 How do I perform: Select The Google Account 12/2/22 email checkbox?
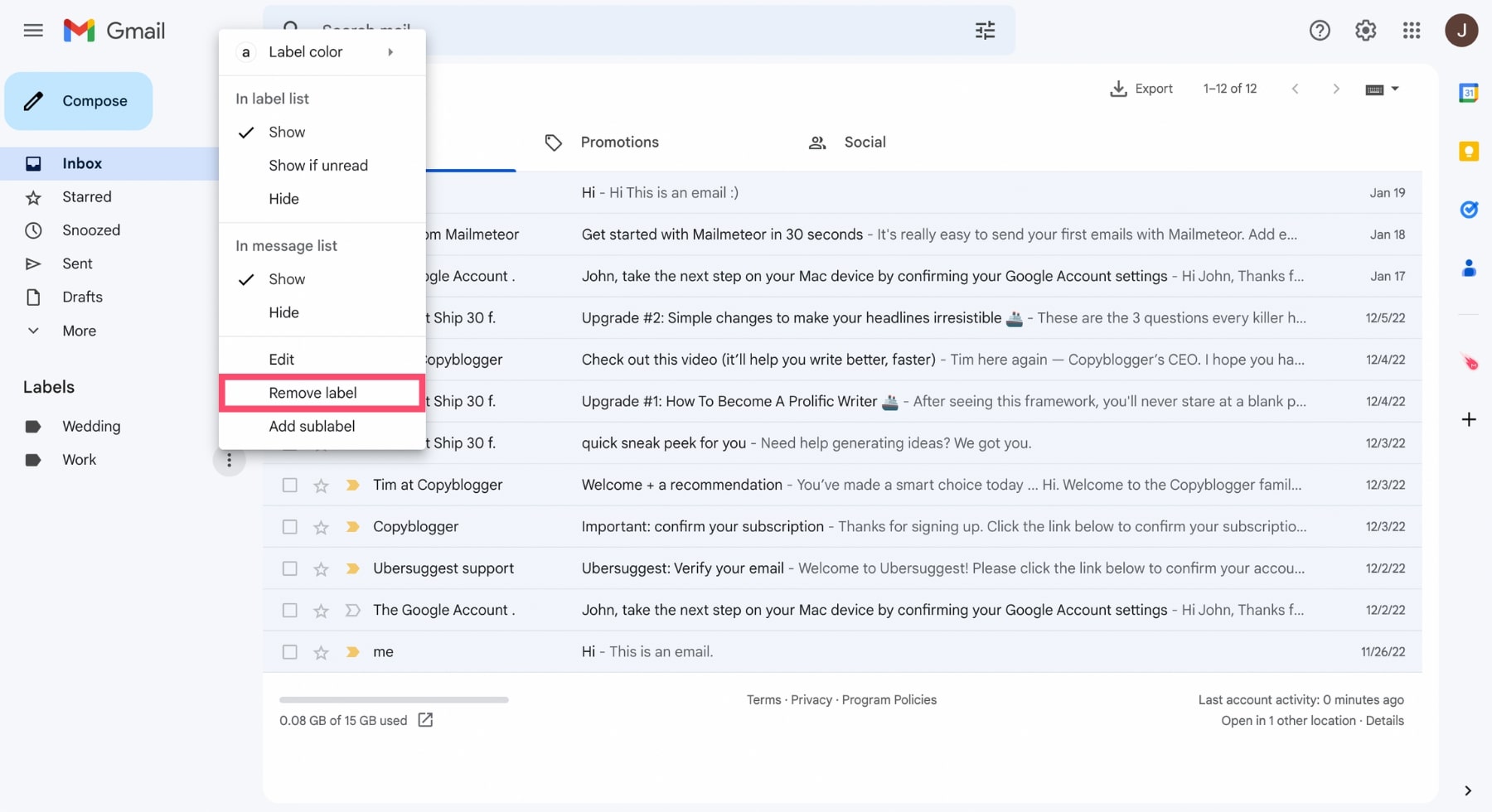click(x=289, y=611)
